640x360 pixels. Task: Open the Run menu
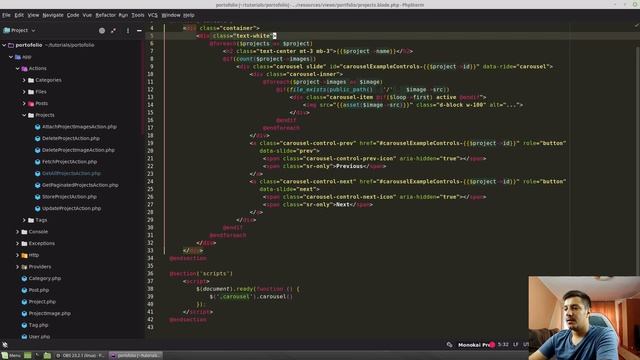pos(123,15)
